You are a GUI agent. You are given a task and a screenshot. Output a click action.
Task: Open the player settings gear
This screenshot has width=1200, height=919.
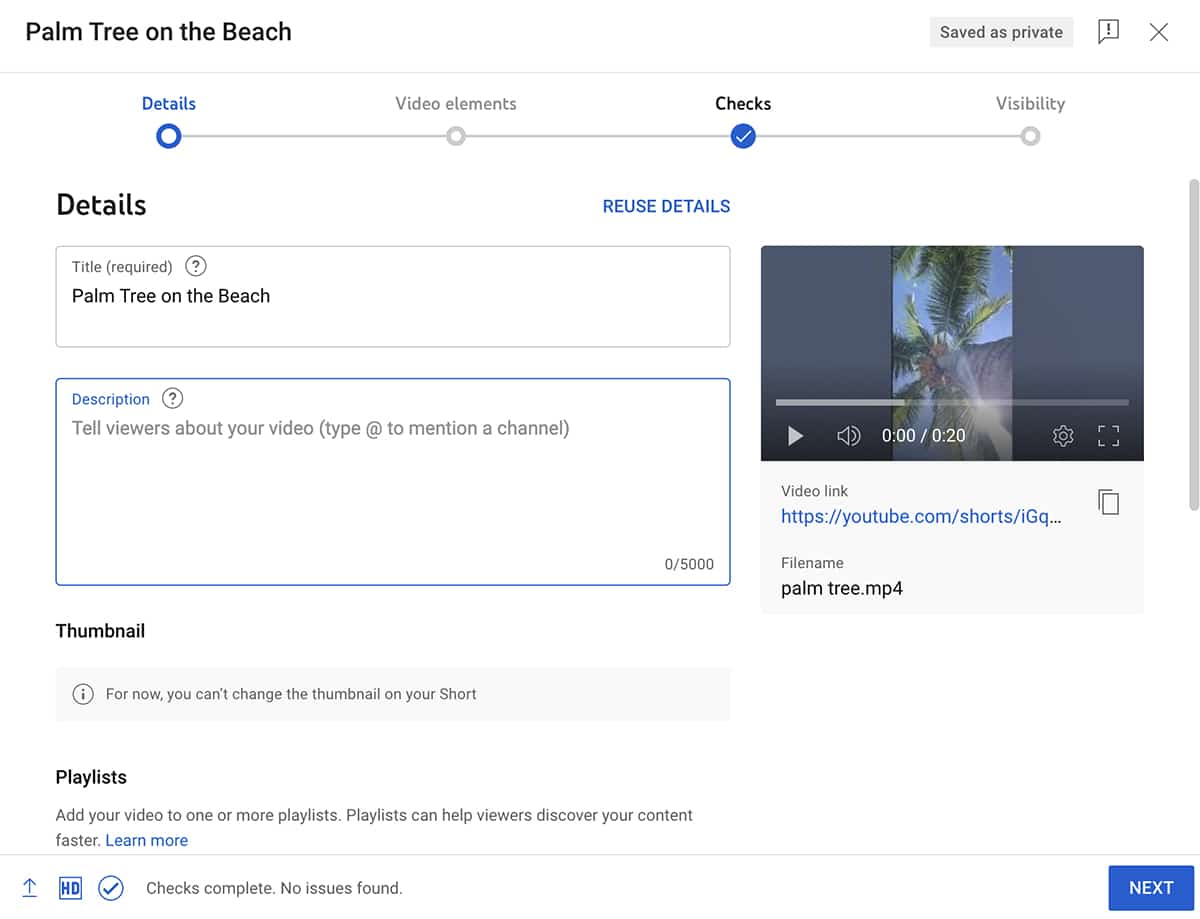point(1063,435)
